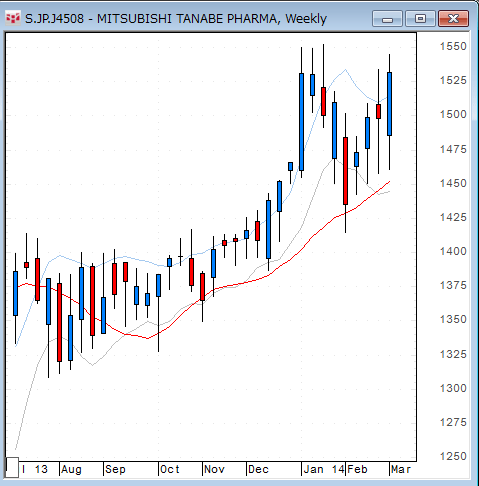Select the tall blue candle at start of January
Screen dimensions: 479x486
point(301,122)
